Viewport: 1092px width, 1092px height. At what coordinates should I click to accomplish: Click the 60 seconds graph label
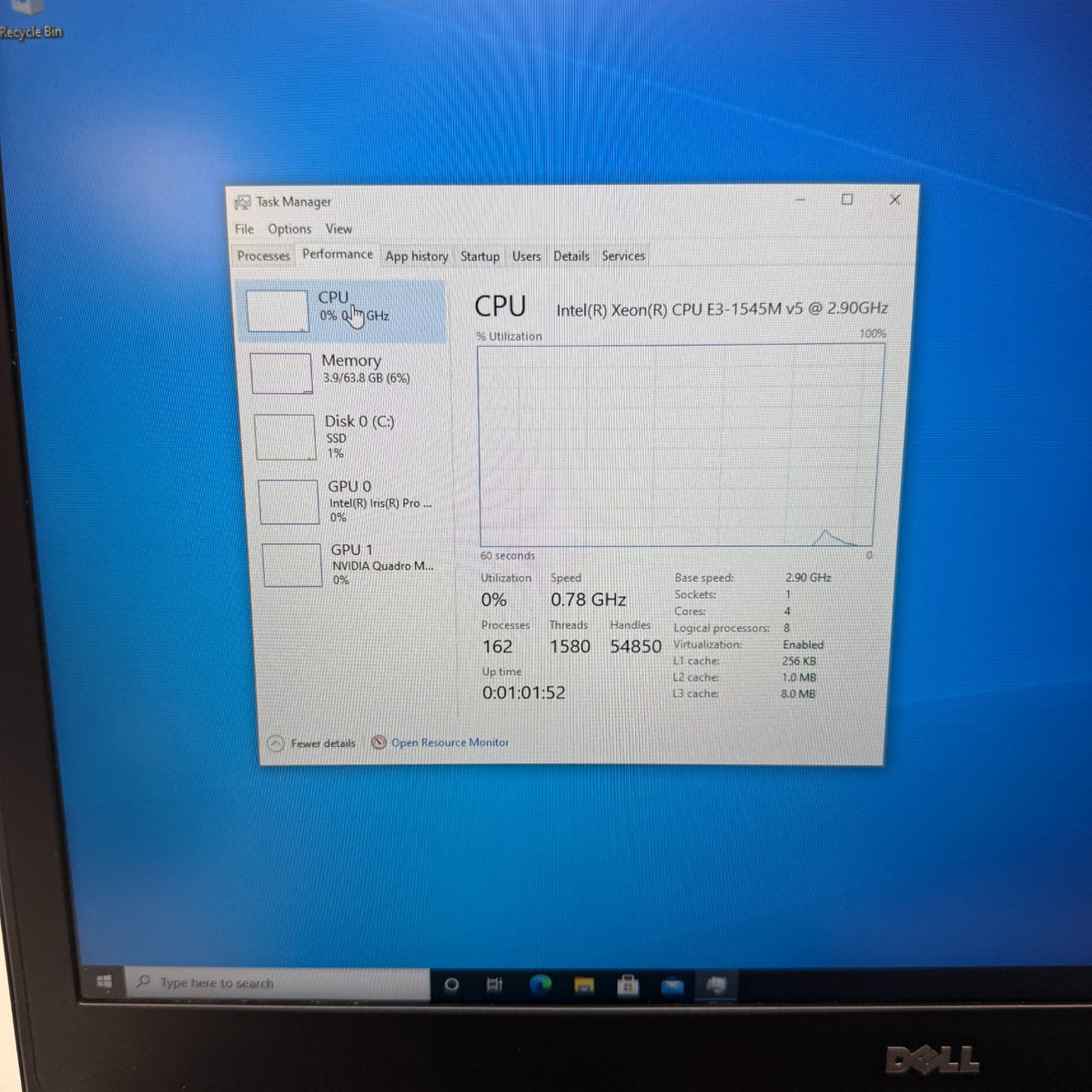point(508,555)
